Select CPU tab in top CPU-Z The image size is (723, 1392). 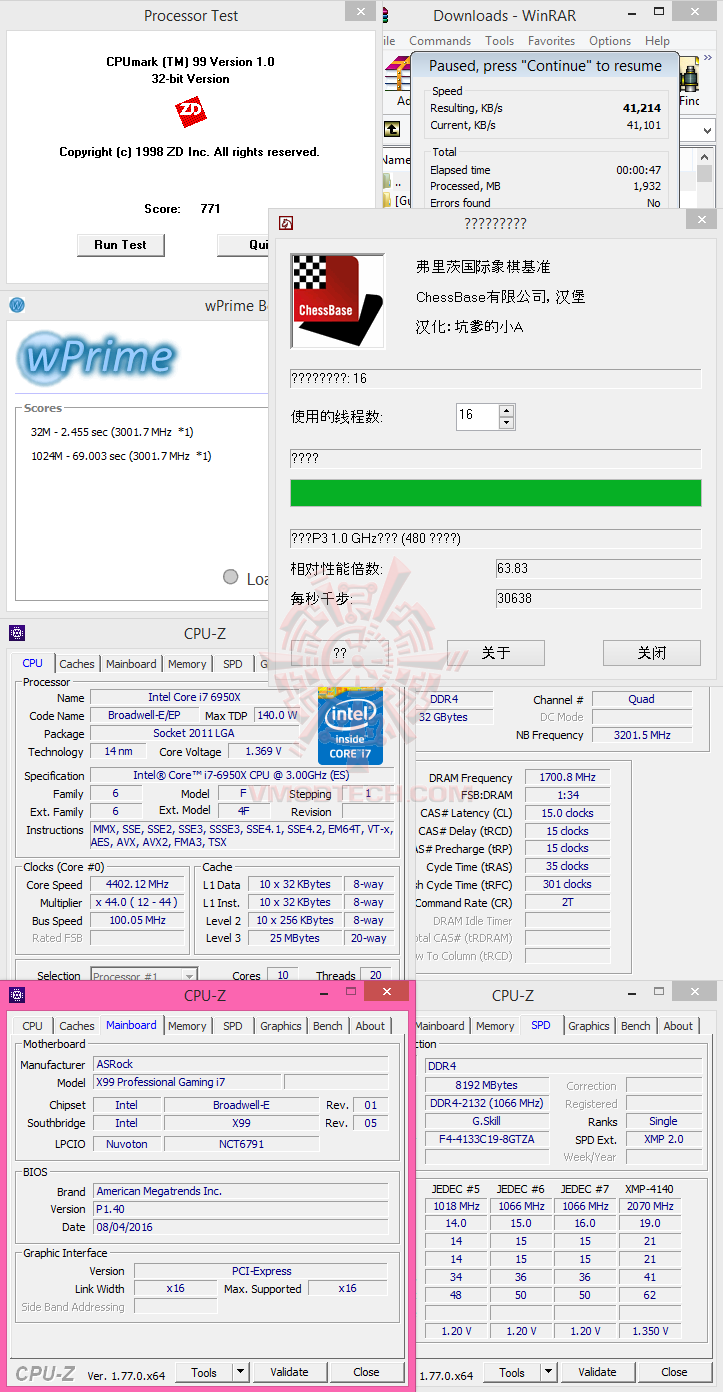[33, 663]
